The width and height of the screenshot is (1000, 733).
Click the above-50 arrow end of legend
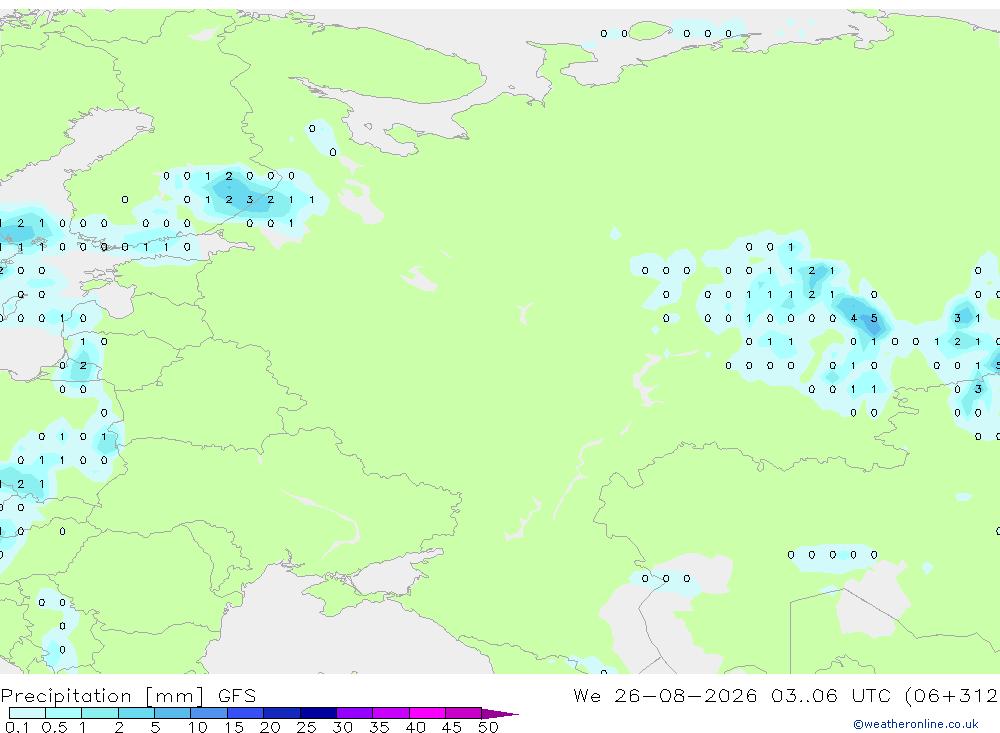click(500, 714)
